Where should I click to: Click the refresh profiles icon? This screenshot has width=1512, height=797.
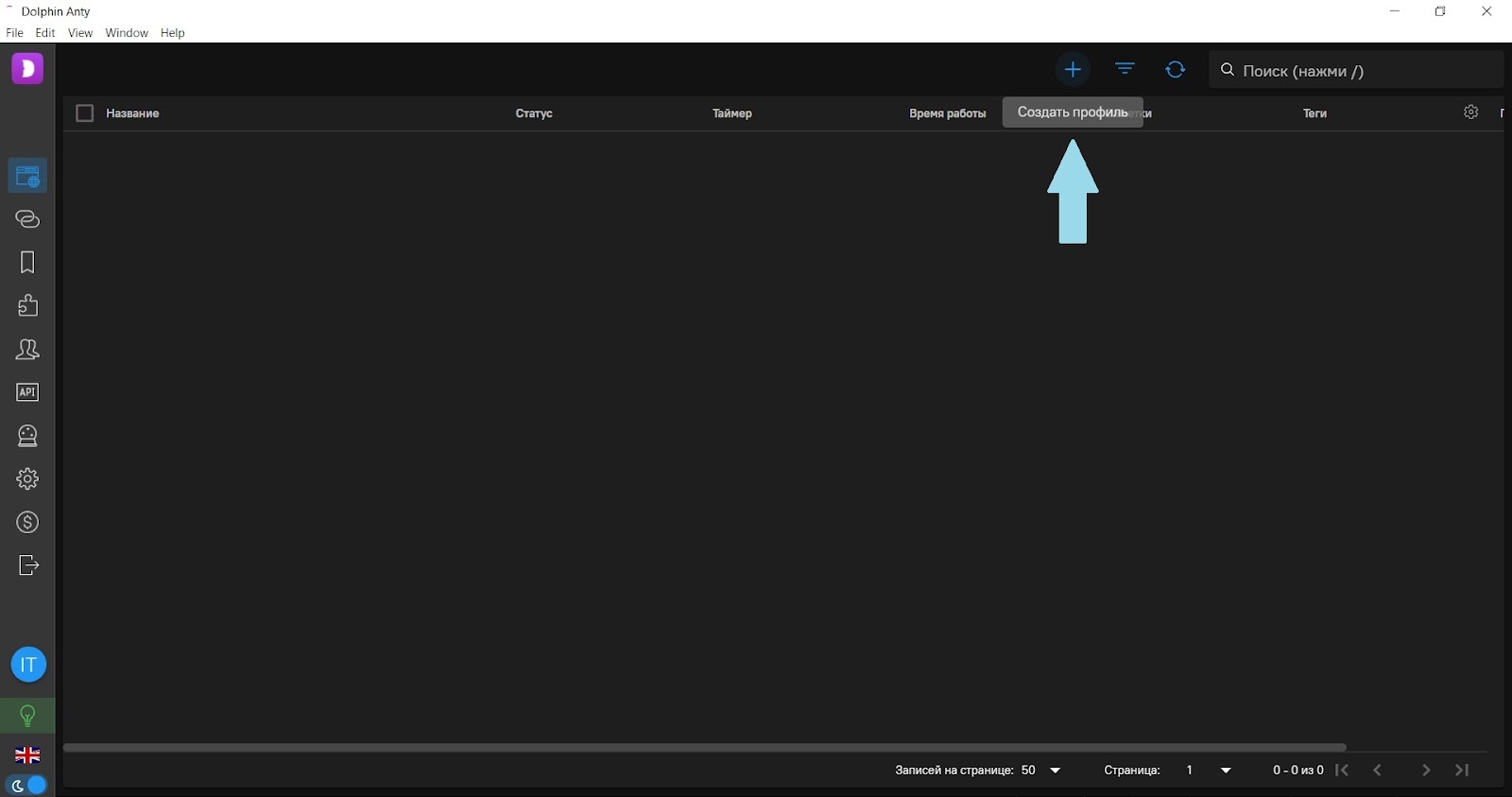(1176, 69)
